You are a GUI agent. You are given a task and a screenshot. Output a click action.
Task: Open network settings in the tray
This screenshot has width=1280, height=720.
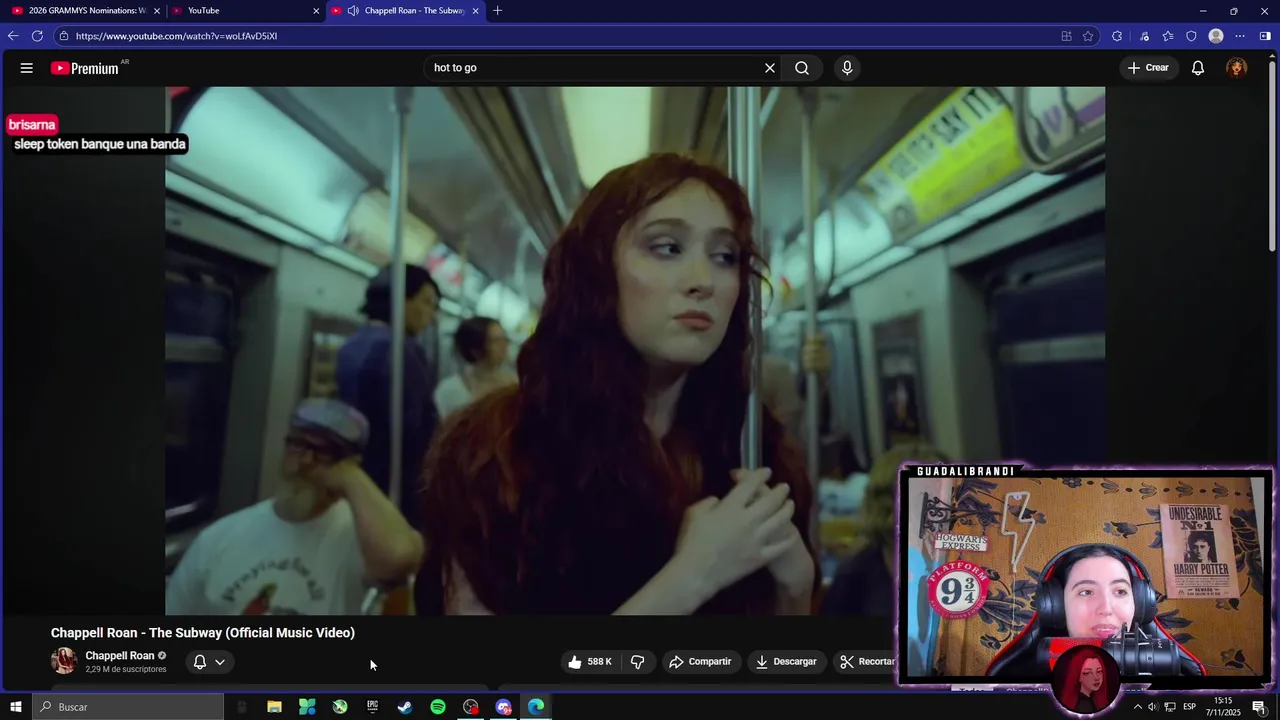coord(1170,707)
